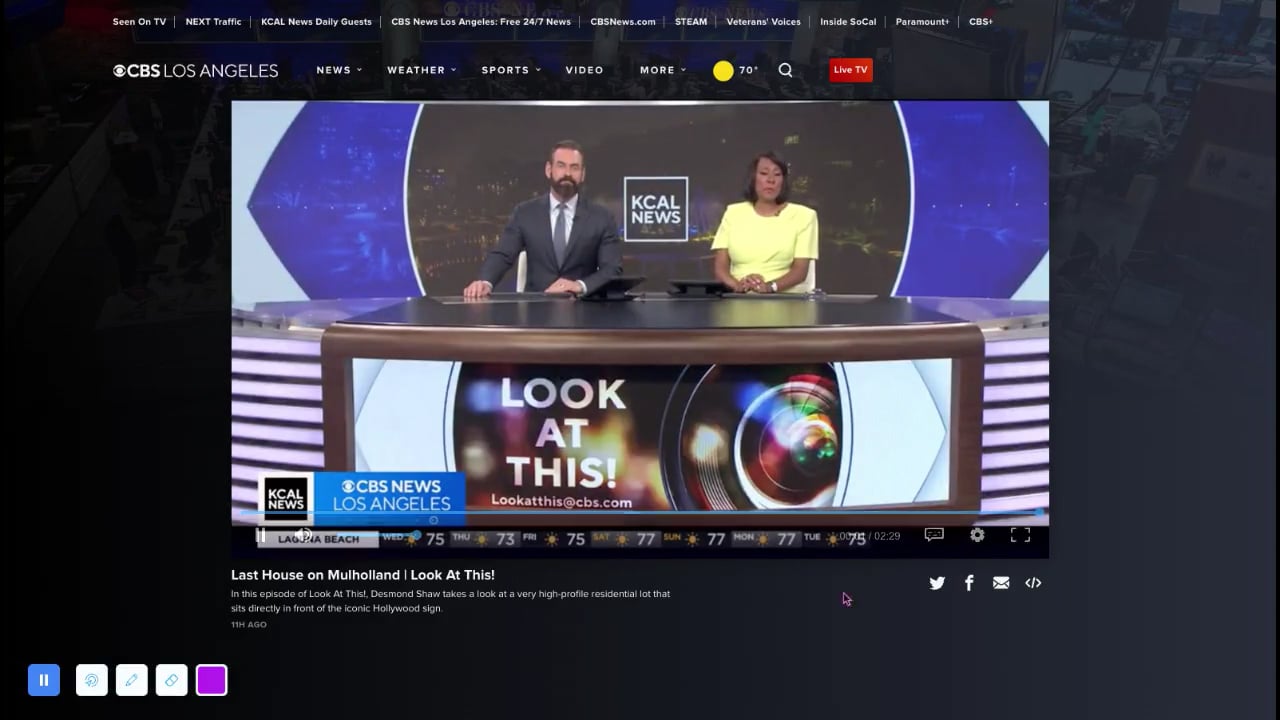The image size is (1280, 720).
Task: Click the 70° temperature reading
Action: tap(748, 70)
